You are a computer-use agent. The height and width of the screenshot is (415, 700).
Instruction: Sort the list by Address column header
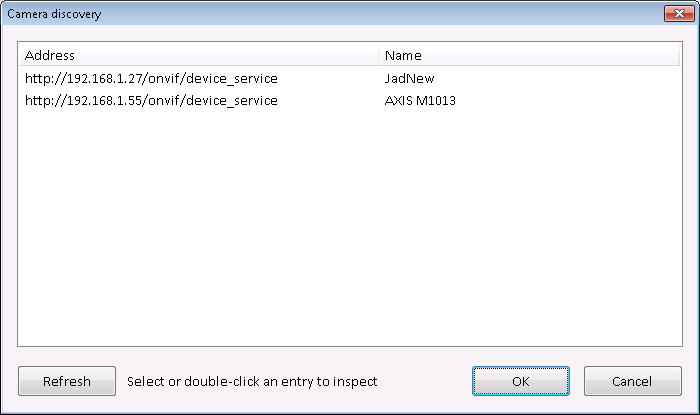coord(50,56)
